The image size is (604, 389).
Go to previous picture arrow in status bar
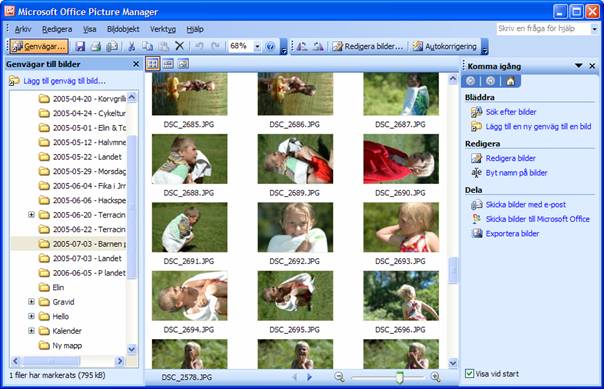tap(295, 377)
